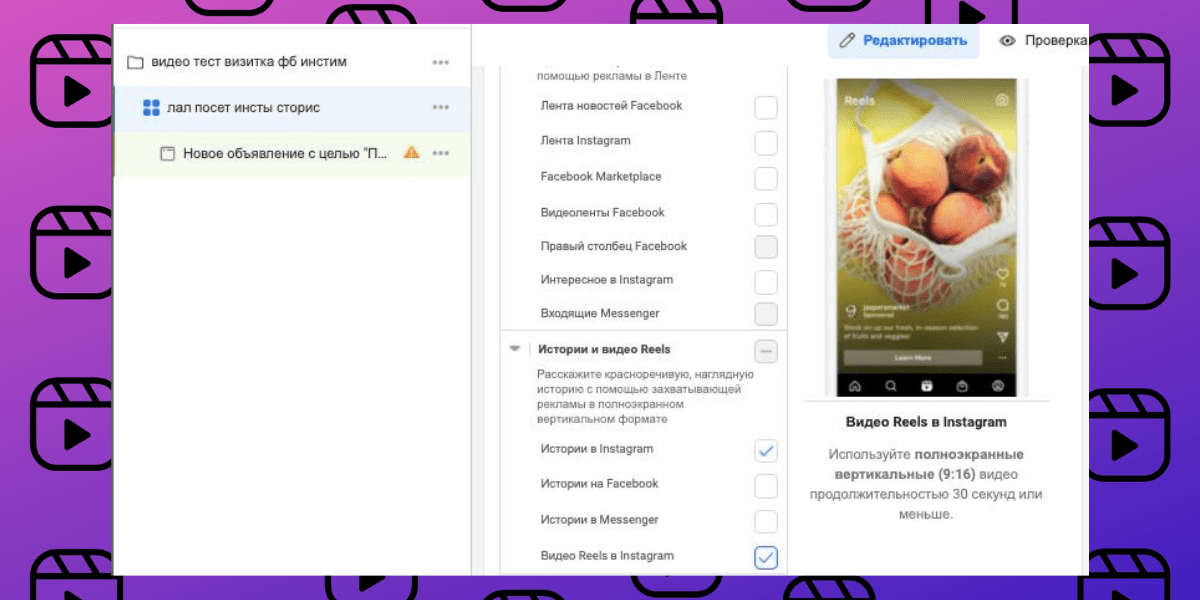1200x600 pixels.
Task: Enable Лента новостей Facebook placement
Action: (766, 107)
